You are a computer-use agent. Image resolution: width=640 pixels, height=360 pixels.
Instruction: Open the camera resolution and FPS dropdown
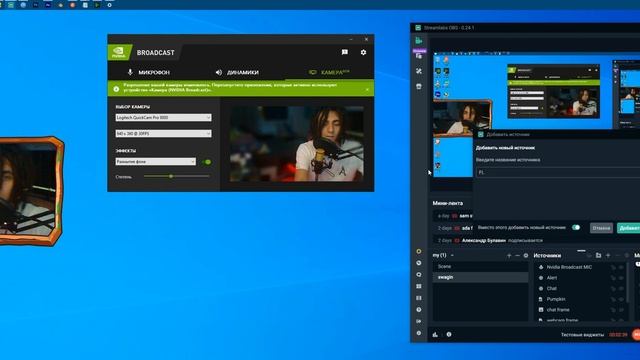pos(163,133)
